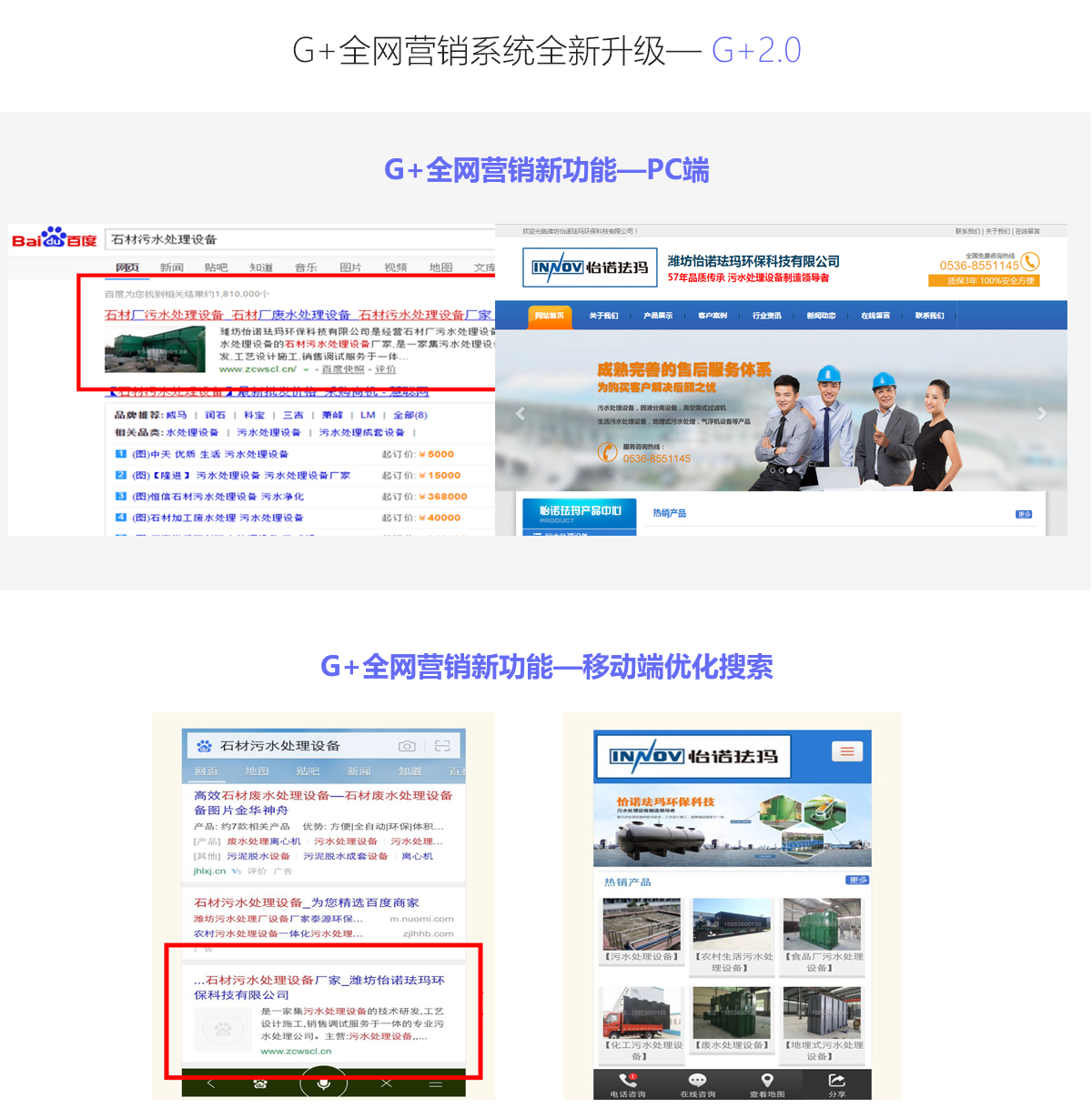Viewport: 1092px width, 1118px height.
Task: Tap the 分享 share icon
Action: [836, 1080]
